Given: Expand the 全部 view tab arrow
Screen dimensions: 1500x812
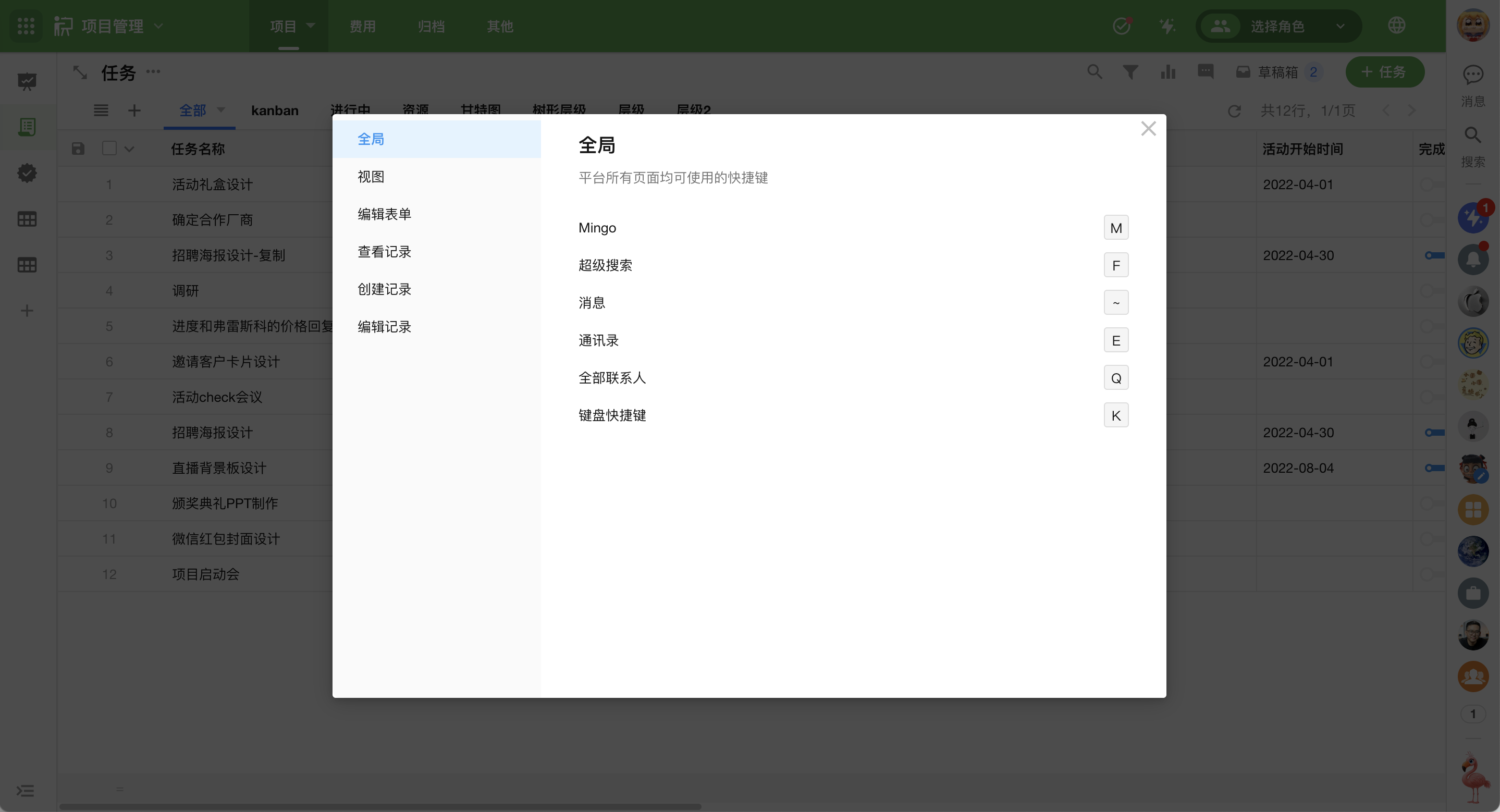Looking at the screenshot, I should coord(222,109).
